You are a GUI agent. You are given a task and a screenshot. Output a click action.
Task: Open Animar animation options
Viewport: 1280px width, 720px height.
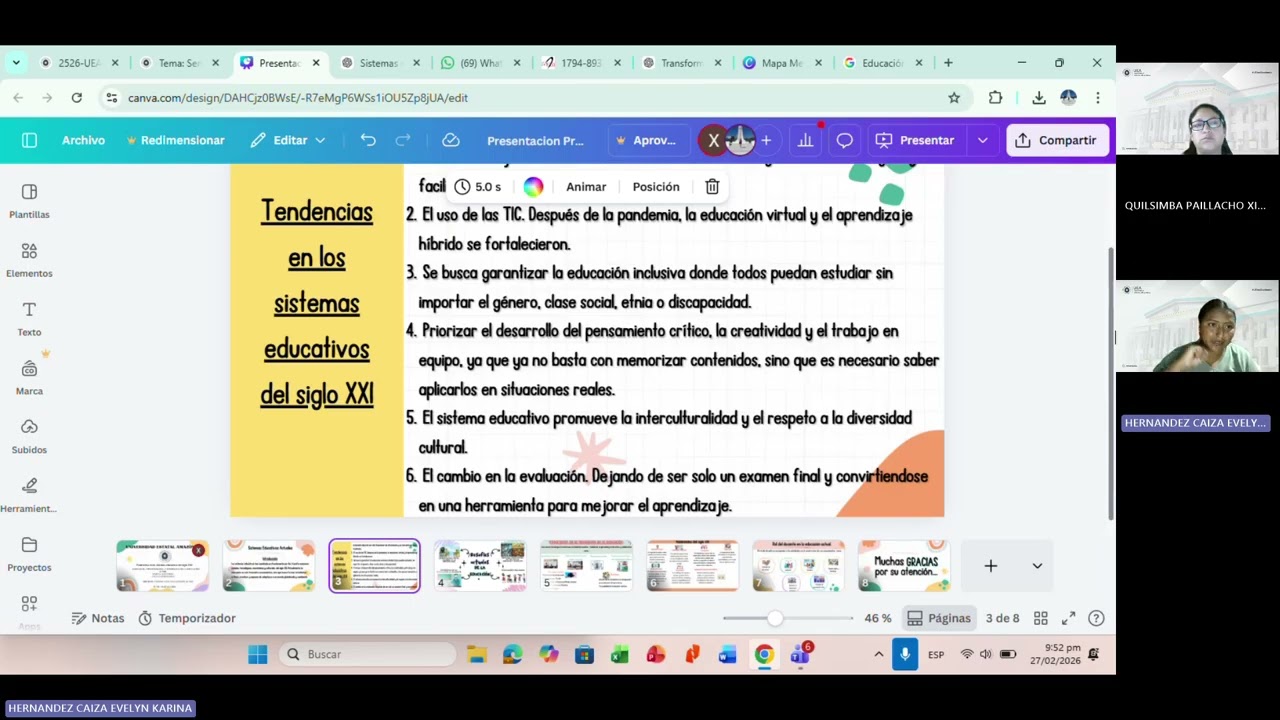tap(586, 187)
